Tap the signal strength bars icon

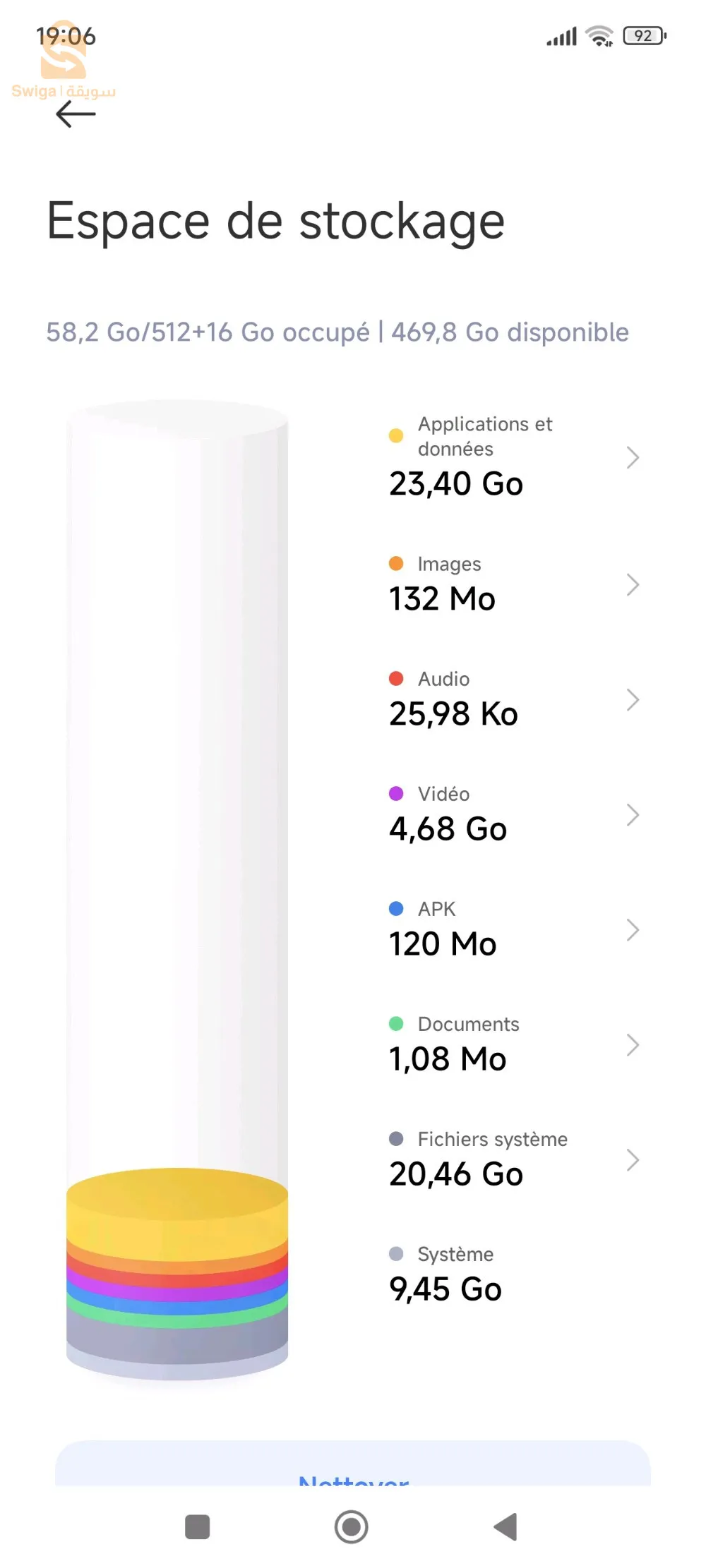click(562, 37)
